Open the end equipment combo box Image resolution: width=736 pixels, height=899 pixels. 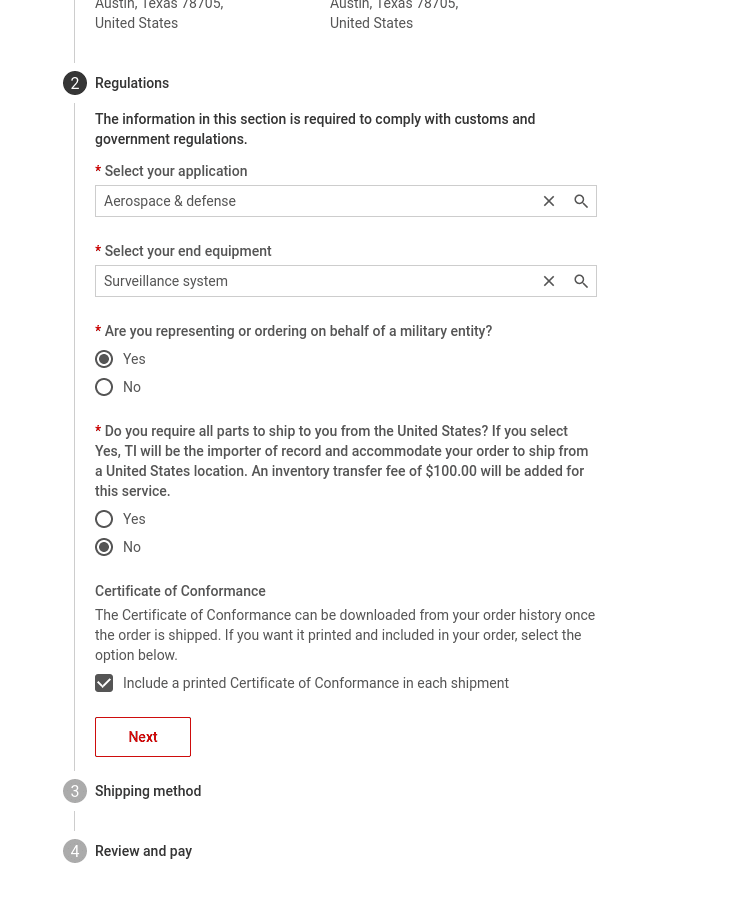pyautogui.click(x=315, y=281)
